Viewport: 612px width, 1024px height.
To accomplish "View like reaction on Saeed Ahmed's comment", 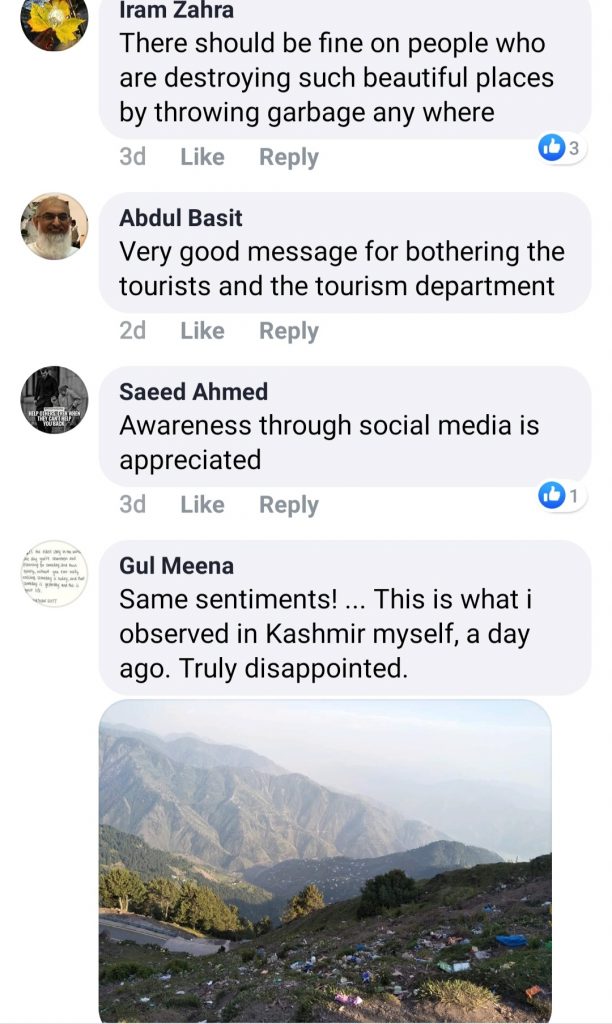I will pos(560,495).
